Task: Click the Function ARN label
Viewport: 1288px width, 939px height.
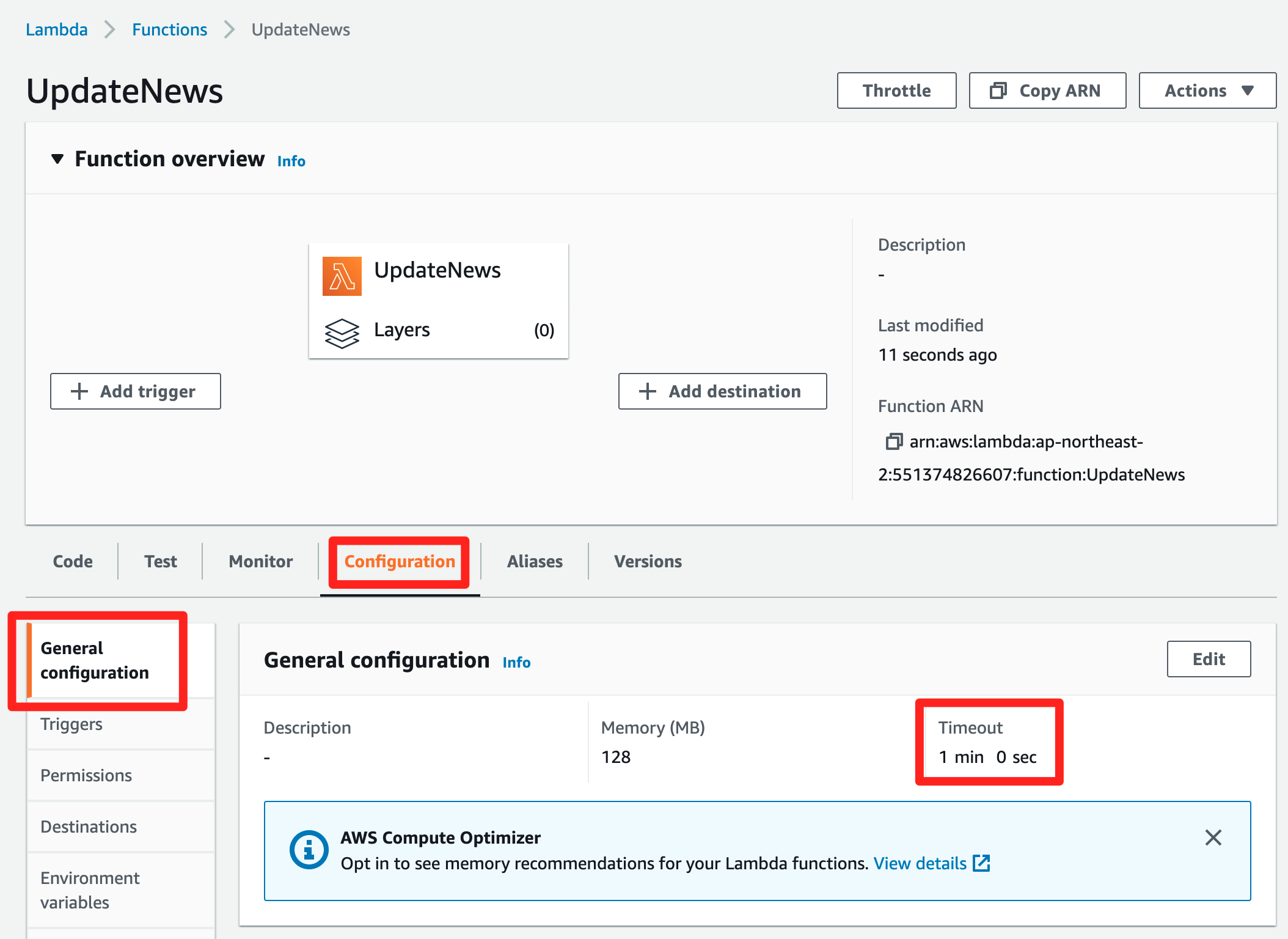Action: [931, 406]
